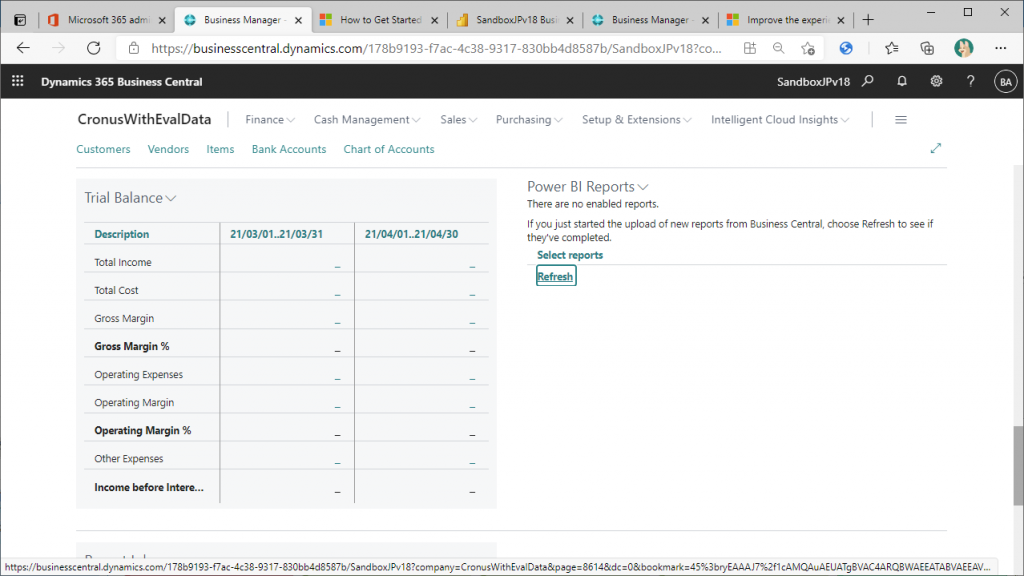Expand the Cash Management menu
The image size is (1024, 576).
(x=367, y=120)
